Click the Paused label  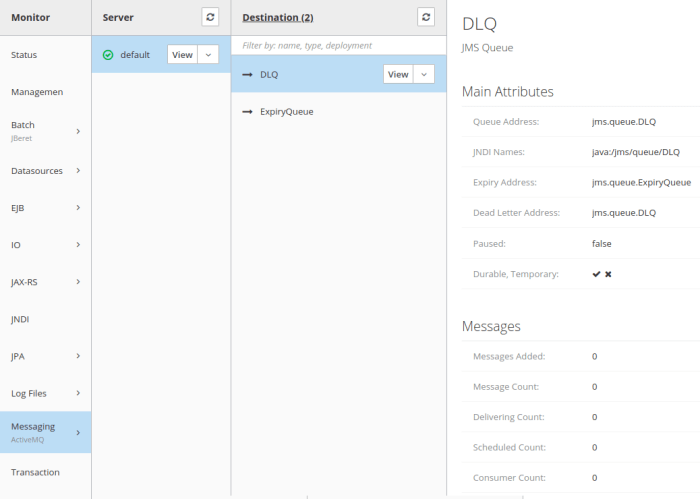(489, 244)
